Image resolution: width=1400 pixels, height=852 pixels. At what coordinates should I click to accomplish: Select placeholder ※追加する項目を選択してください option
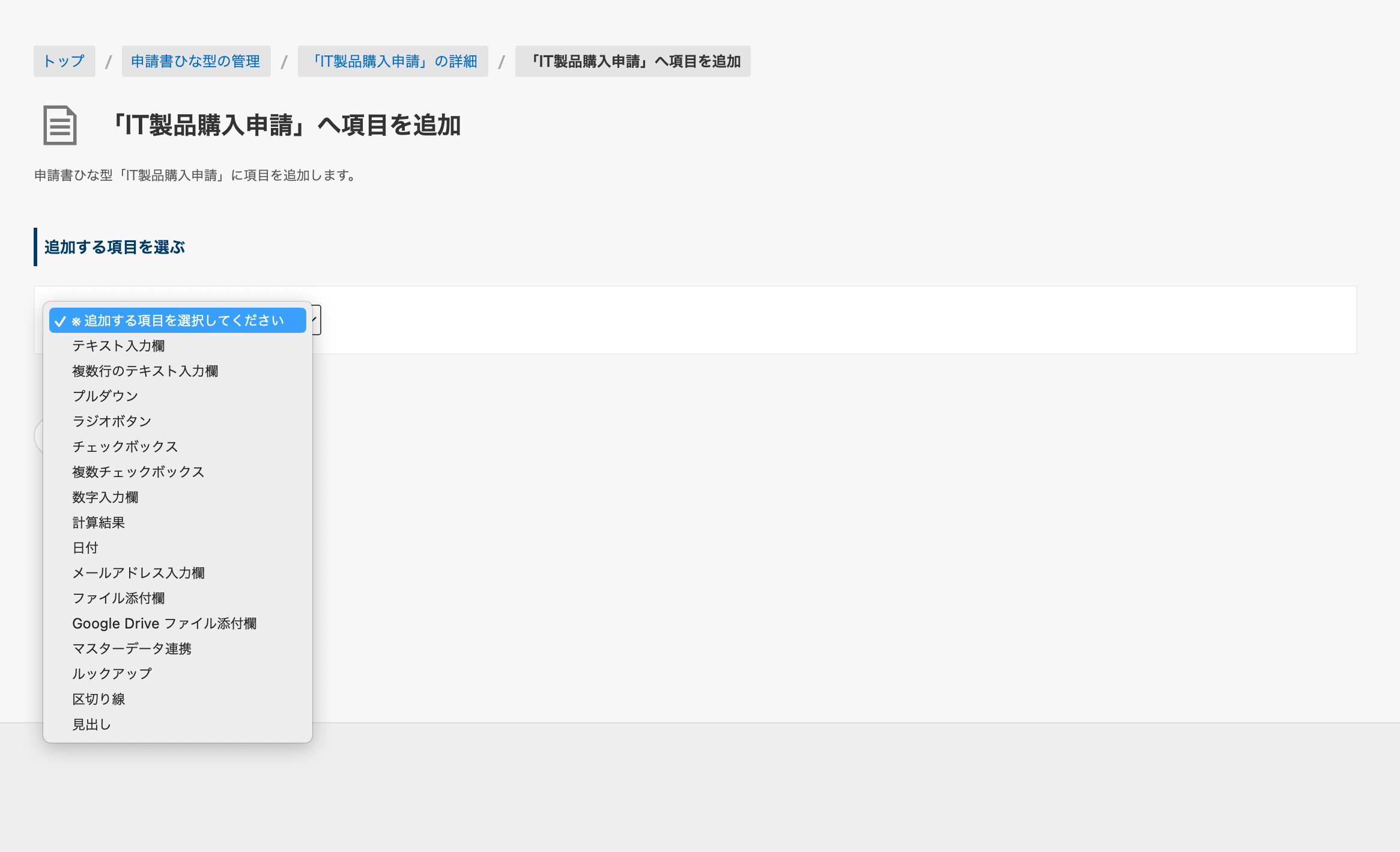pyautogui.click(x=178, y=320)
